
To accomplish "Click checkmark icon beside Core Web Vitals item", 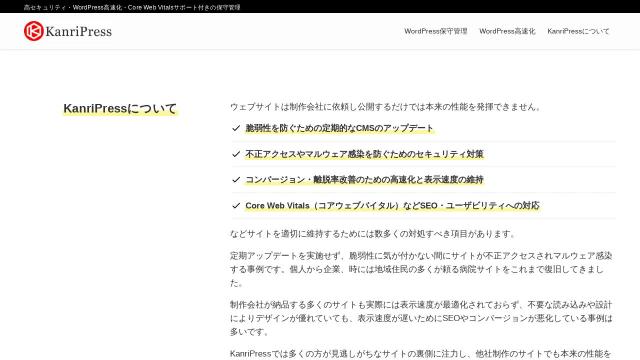I will click(x=236, y=205).
